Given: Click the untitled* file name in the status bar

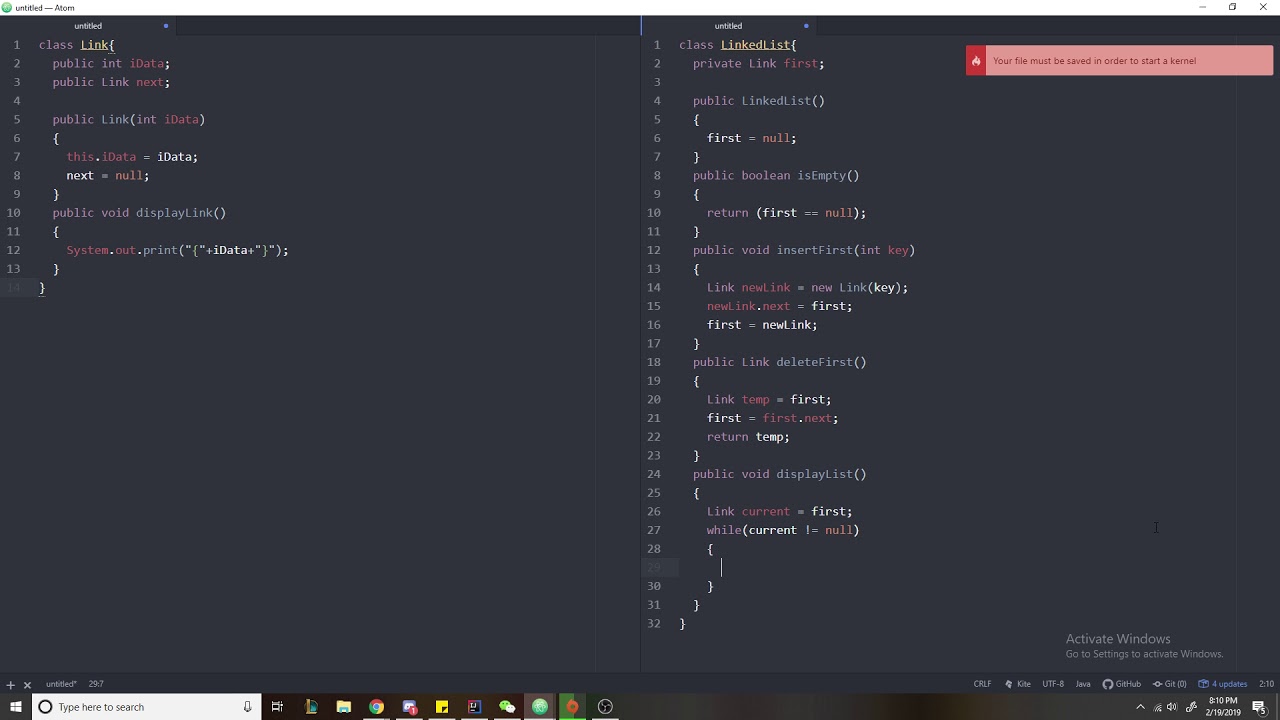Looking at the screenshot, I should pyautogui.click(x=61, y=684).
